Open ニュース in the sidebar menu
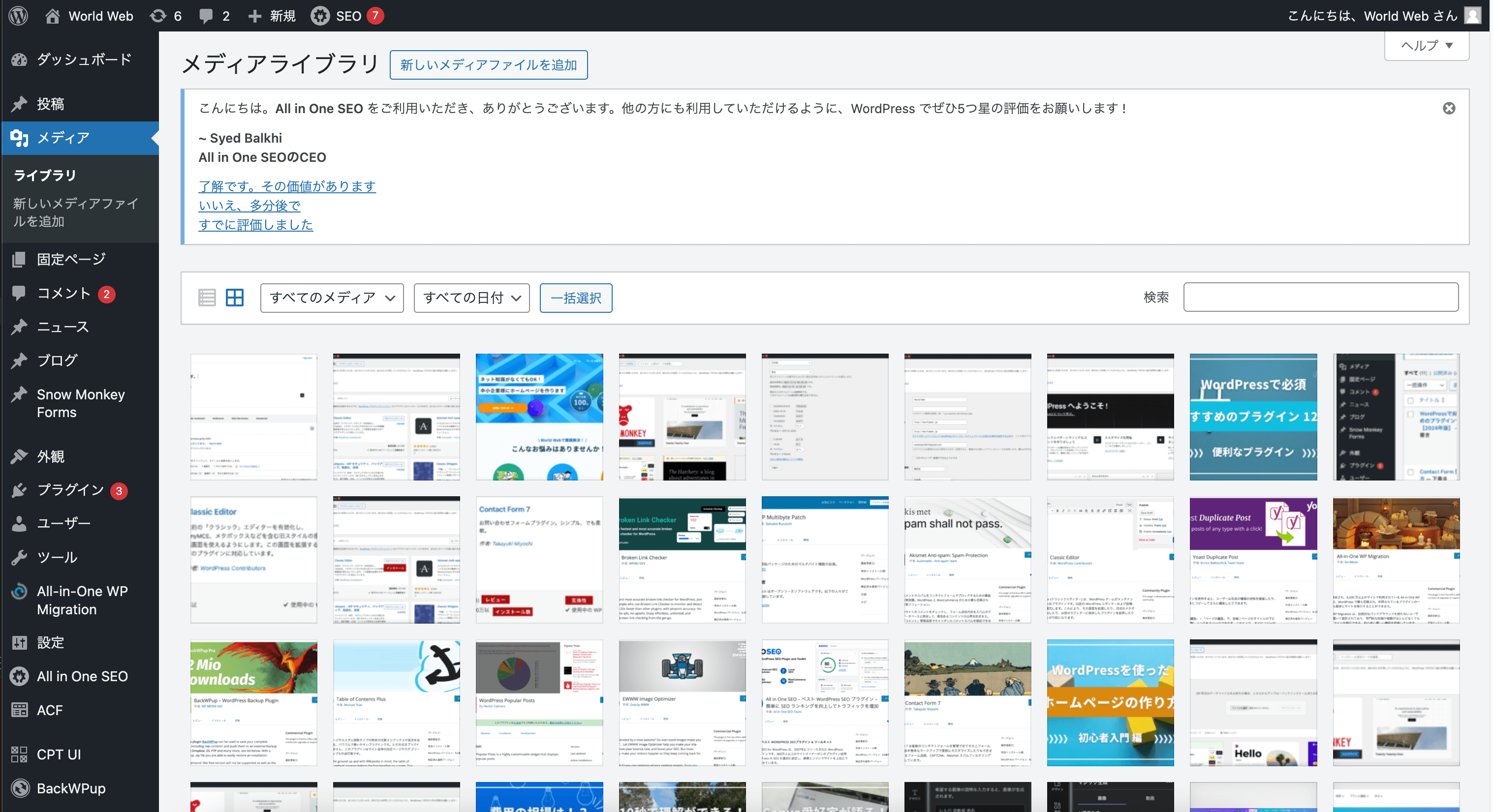The width and height of the screenshot is (1493, 812). [x=62, y=327]
